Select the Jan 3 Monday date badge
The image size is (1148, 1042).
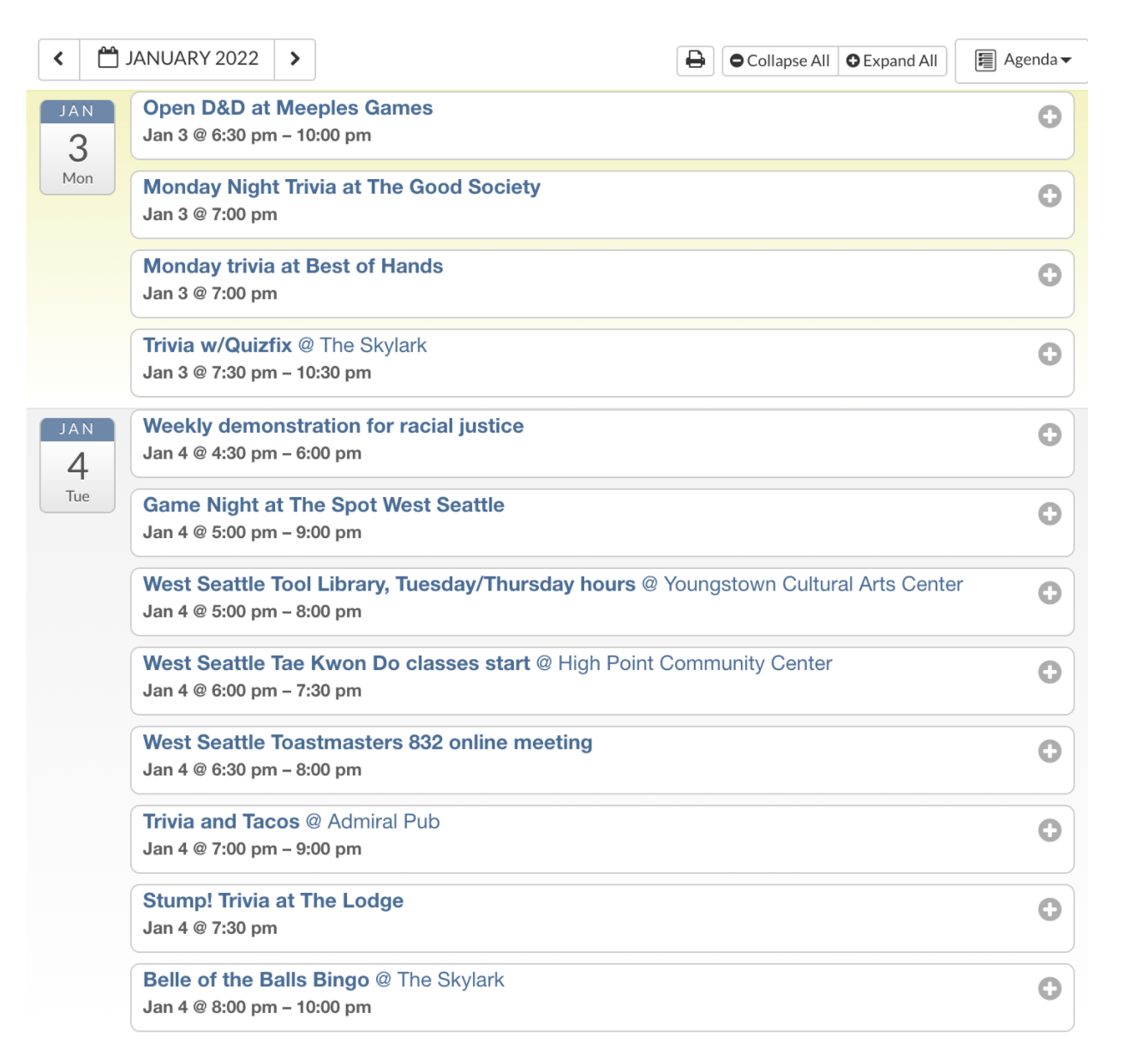(77, 147)
